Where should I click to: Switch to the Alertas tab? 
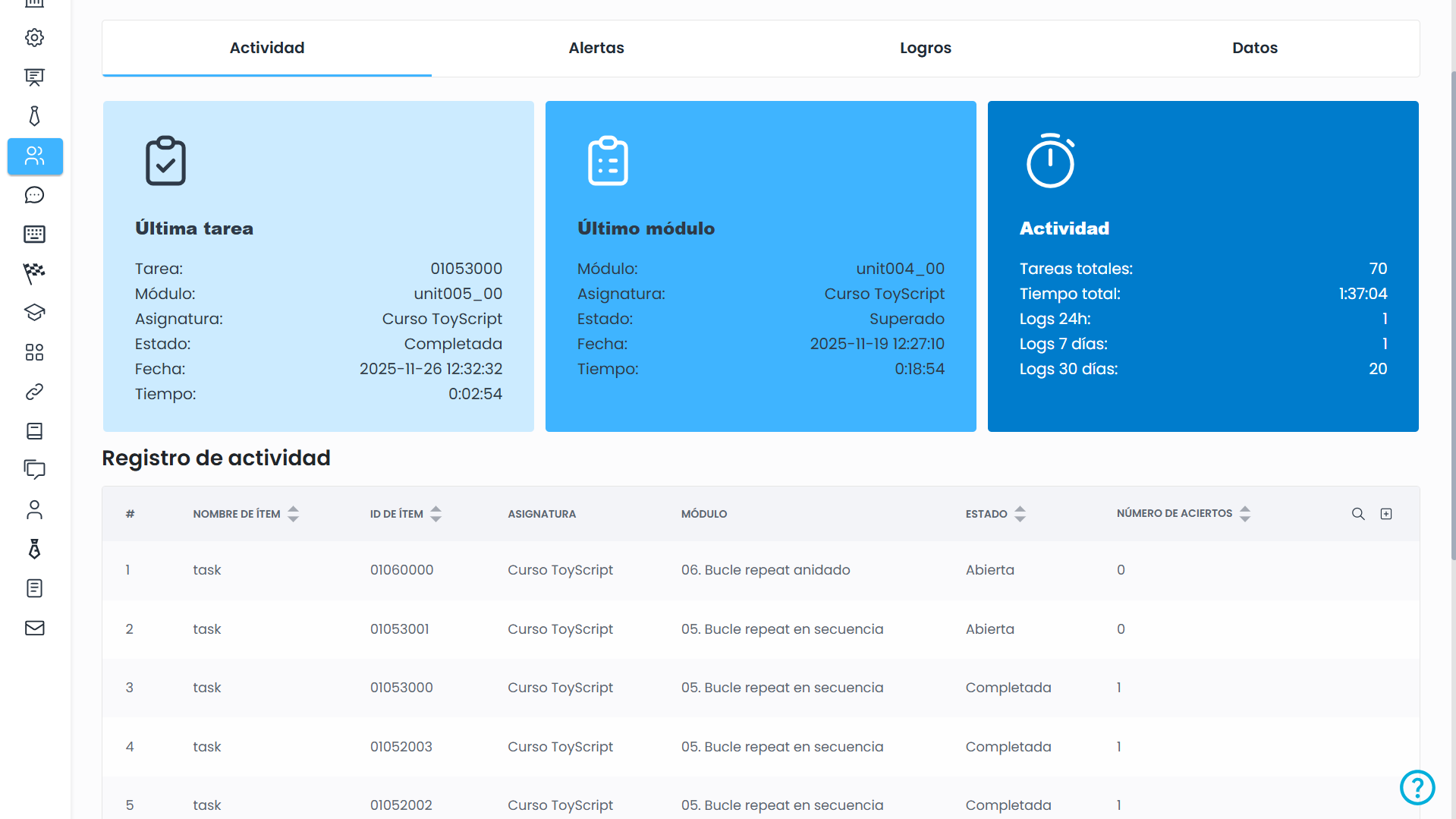coord(596,48)
